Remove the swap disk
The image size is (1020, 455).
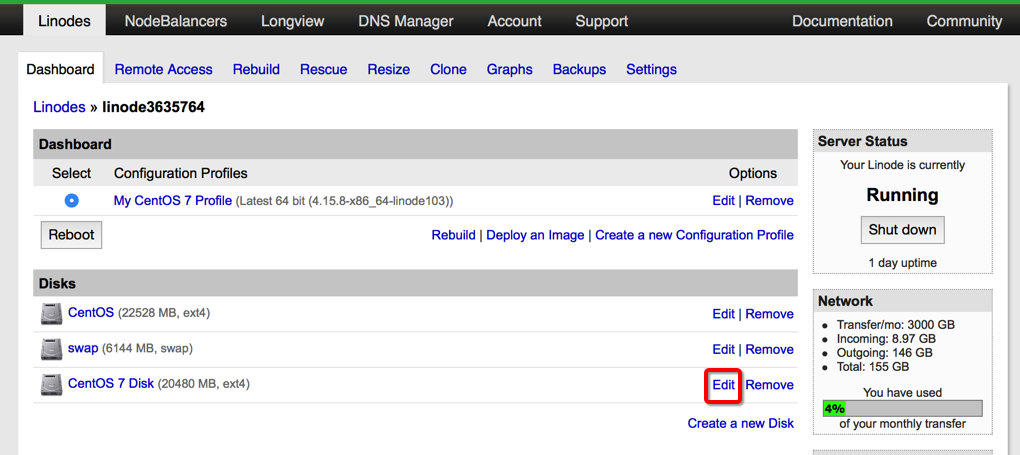pos(769,349)
